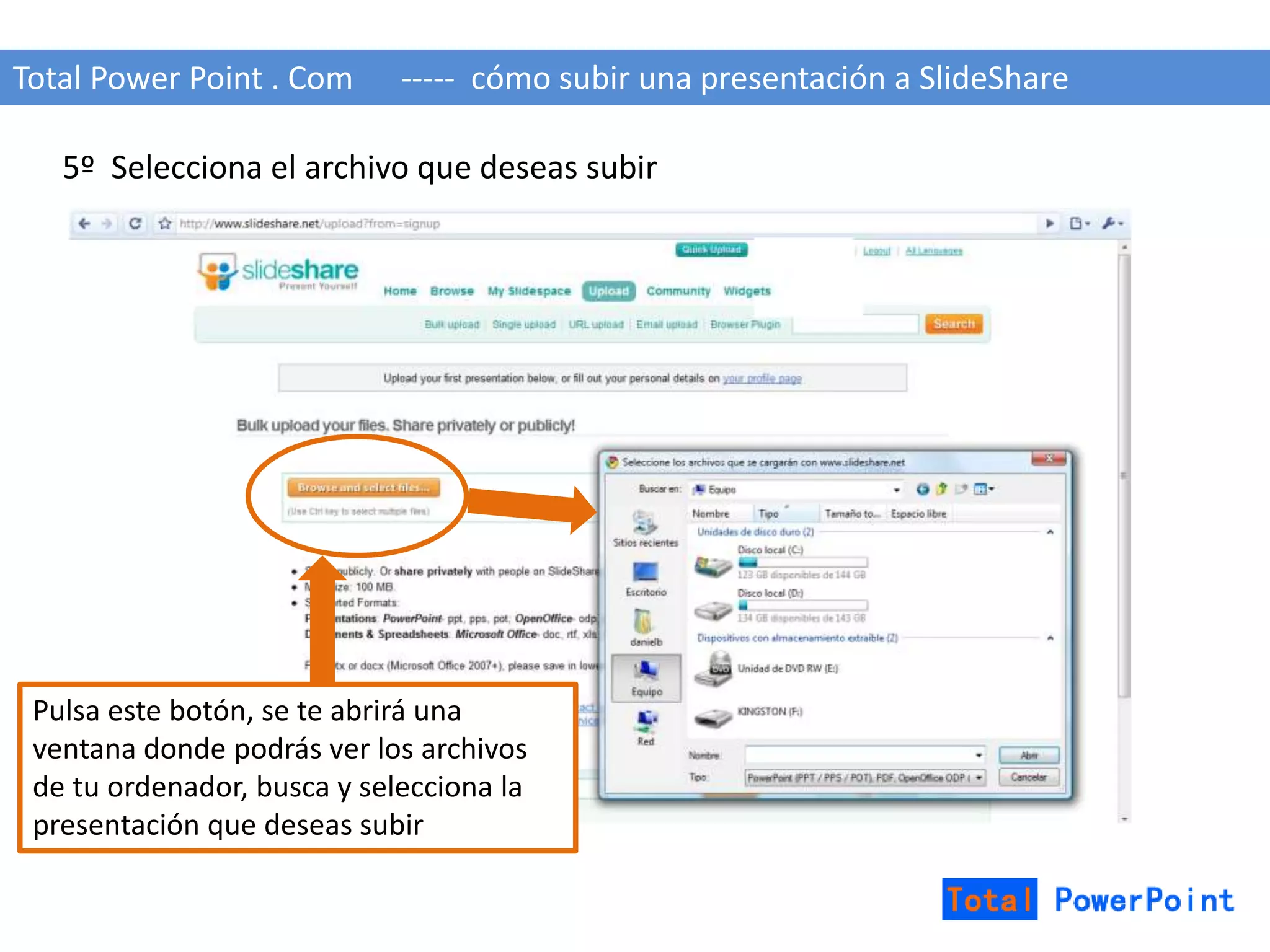Open danielb folder in dialog sidebar

[x=646, y=628]
